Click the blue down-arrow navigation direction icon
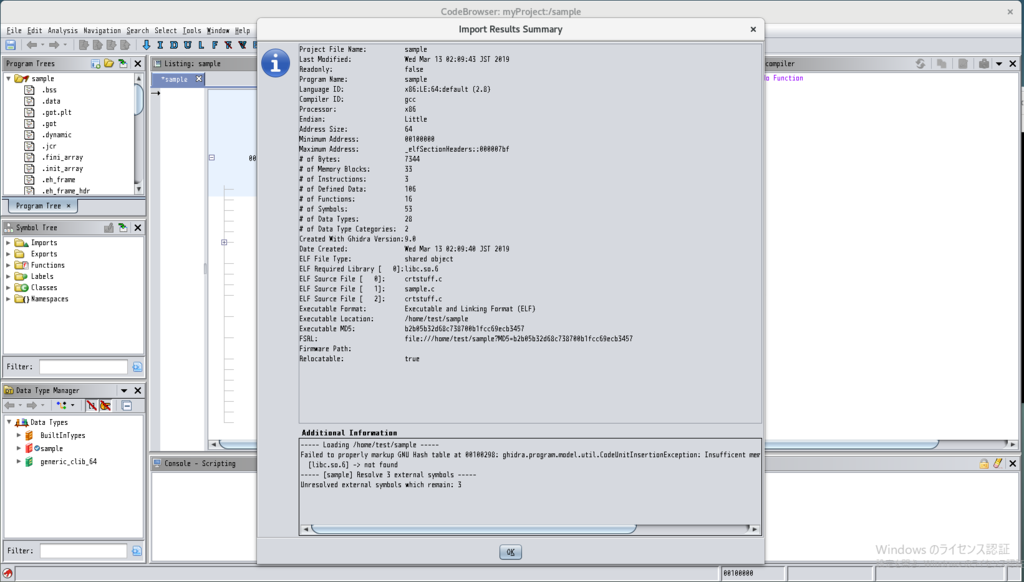The image size is (1024, 582). click(x=146, y=45)
